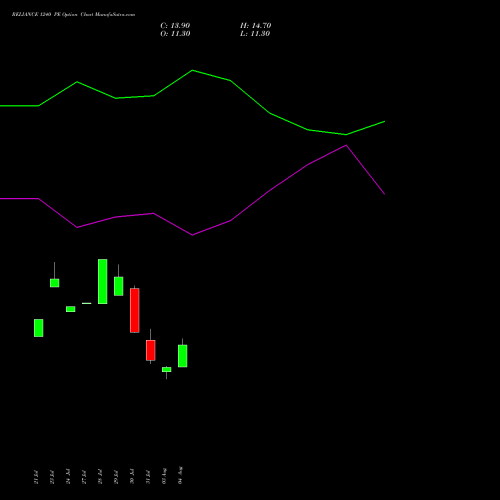The height and width of the screenshot is (500, 500).
Task: Click the close value 'C: 13.90'
Action: (175, 26)
